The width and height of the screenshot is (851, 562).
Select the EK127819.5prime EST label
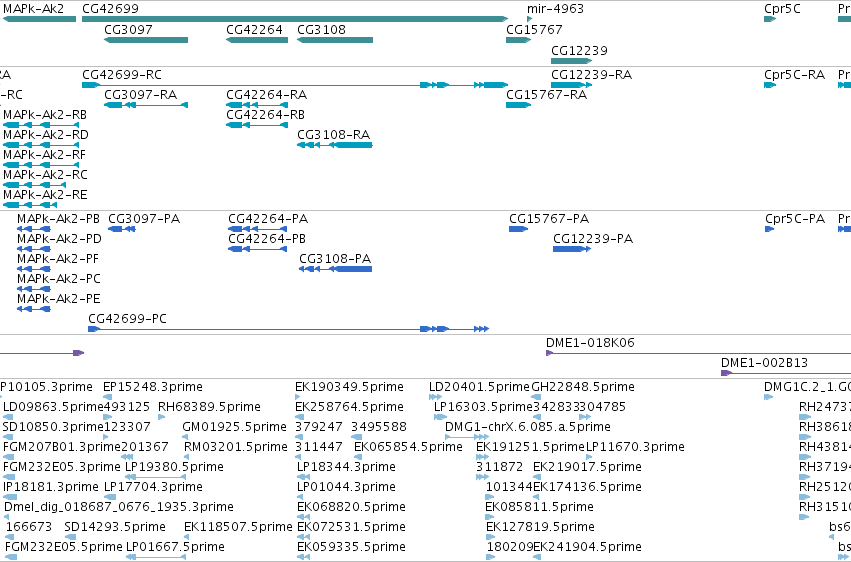click(x=540, y=527)
